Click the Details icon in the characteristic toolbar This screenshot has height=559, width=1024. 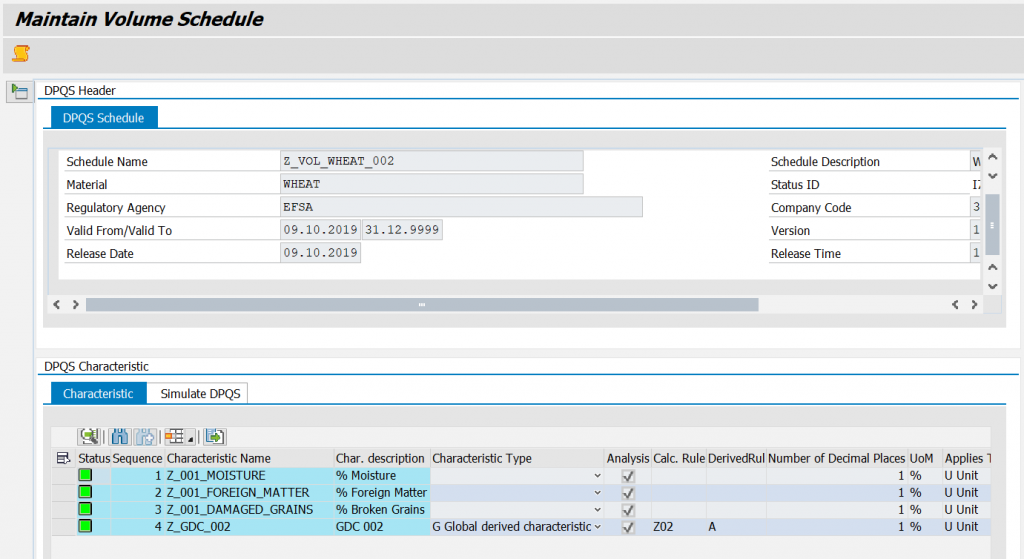click(89, 436)
